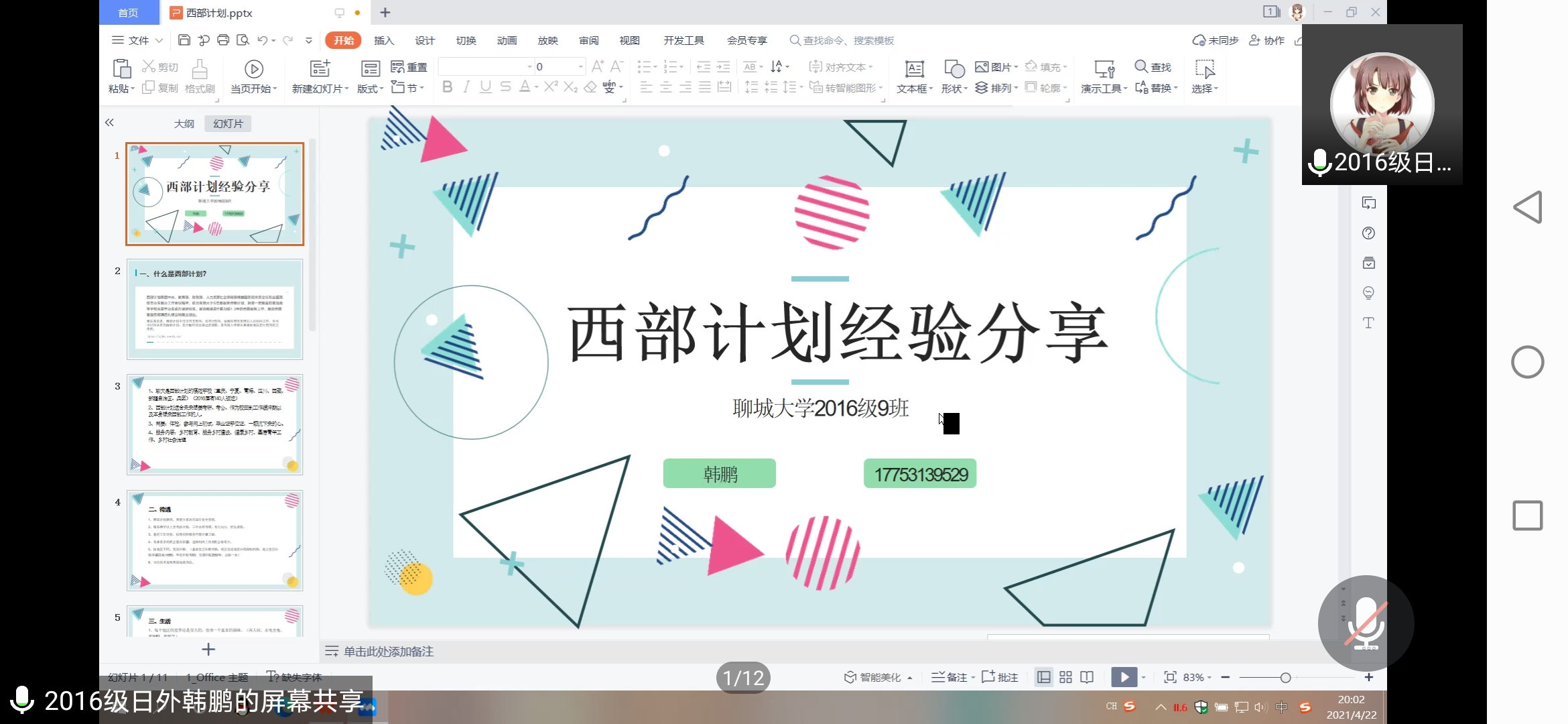
Task: Expand the font size dropdown
Action: 580,66
